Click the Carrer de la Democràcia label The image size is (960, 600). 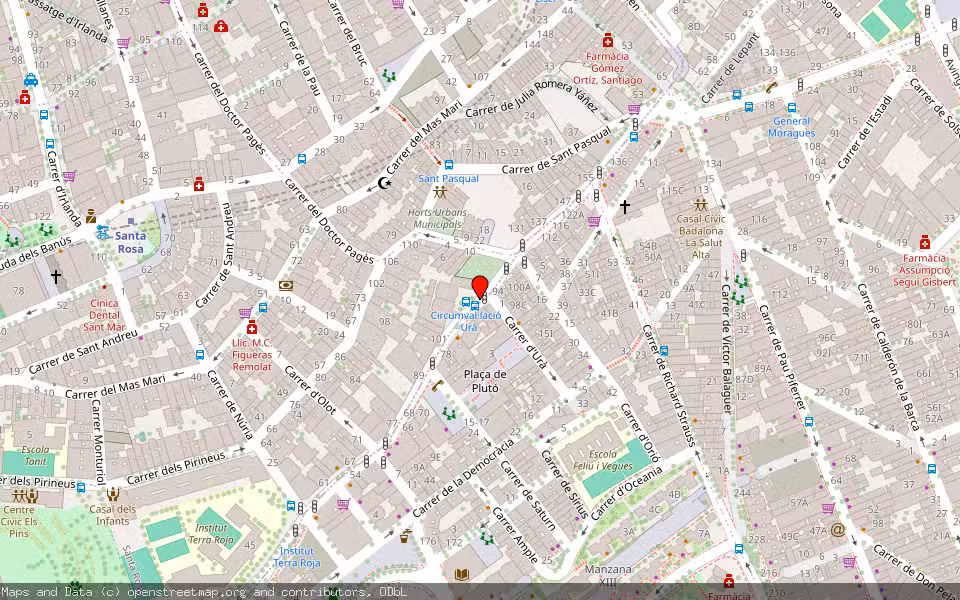[x=463, y=478]
